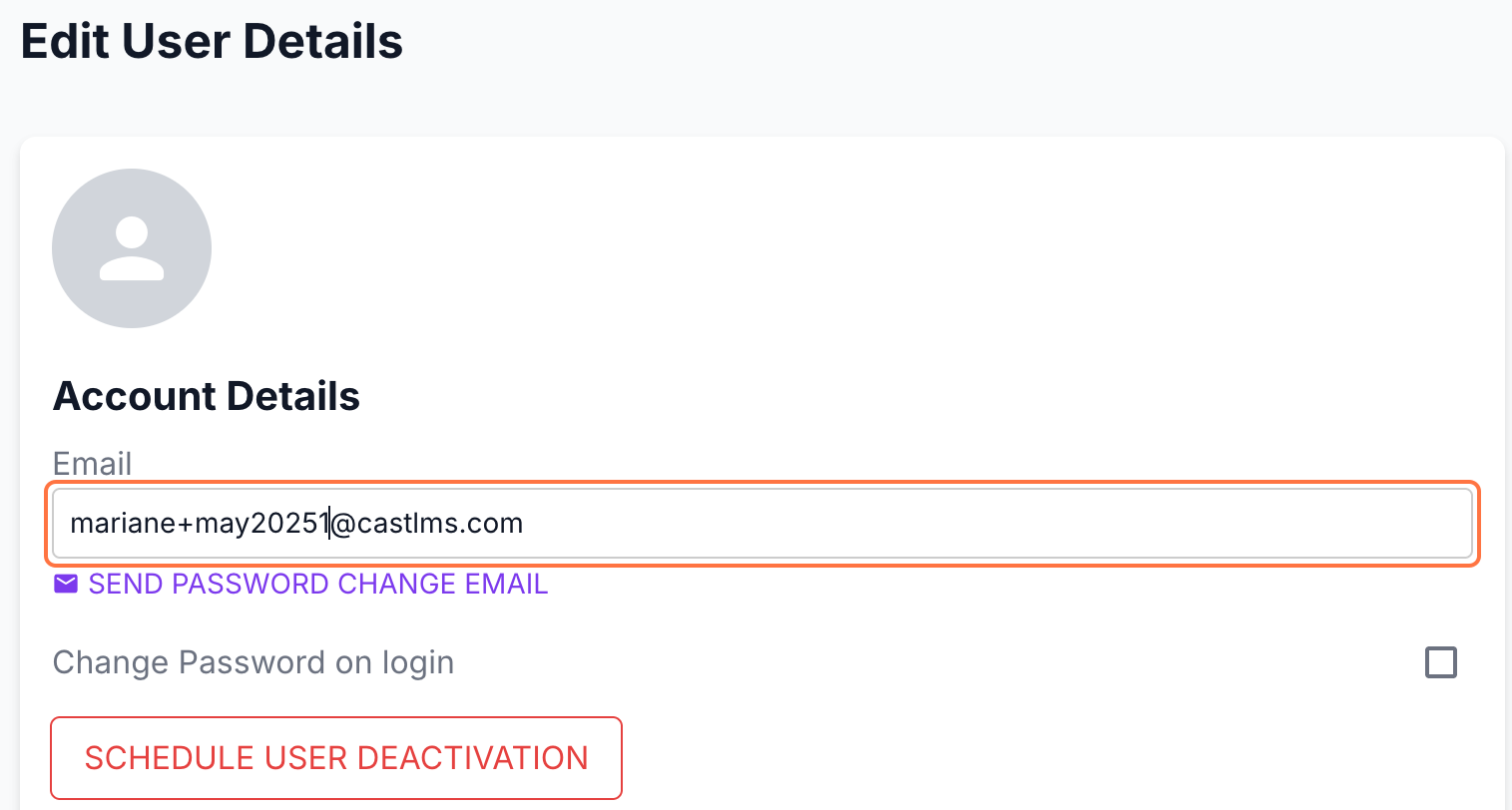Click the white person silhouette in avatar
1512x810 pixels.
132,248
